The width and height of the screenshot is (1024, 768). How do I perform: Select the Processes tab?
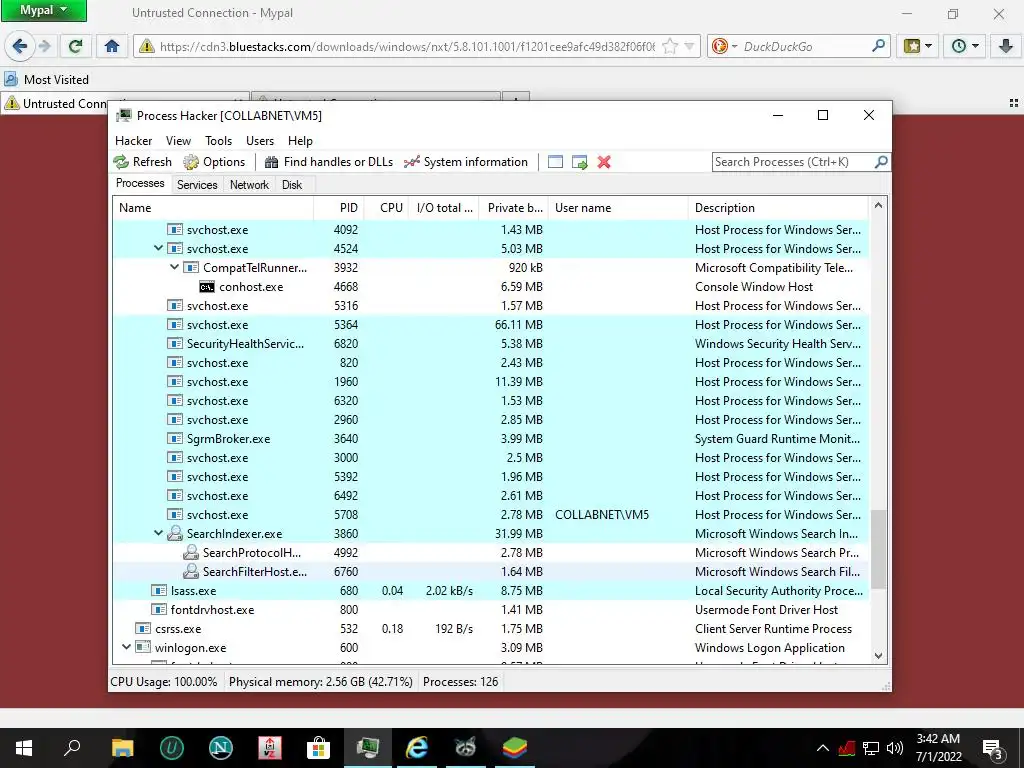point(140,183)
